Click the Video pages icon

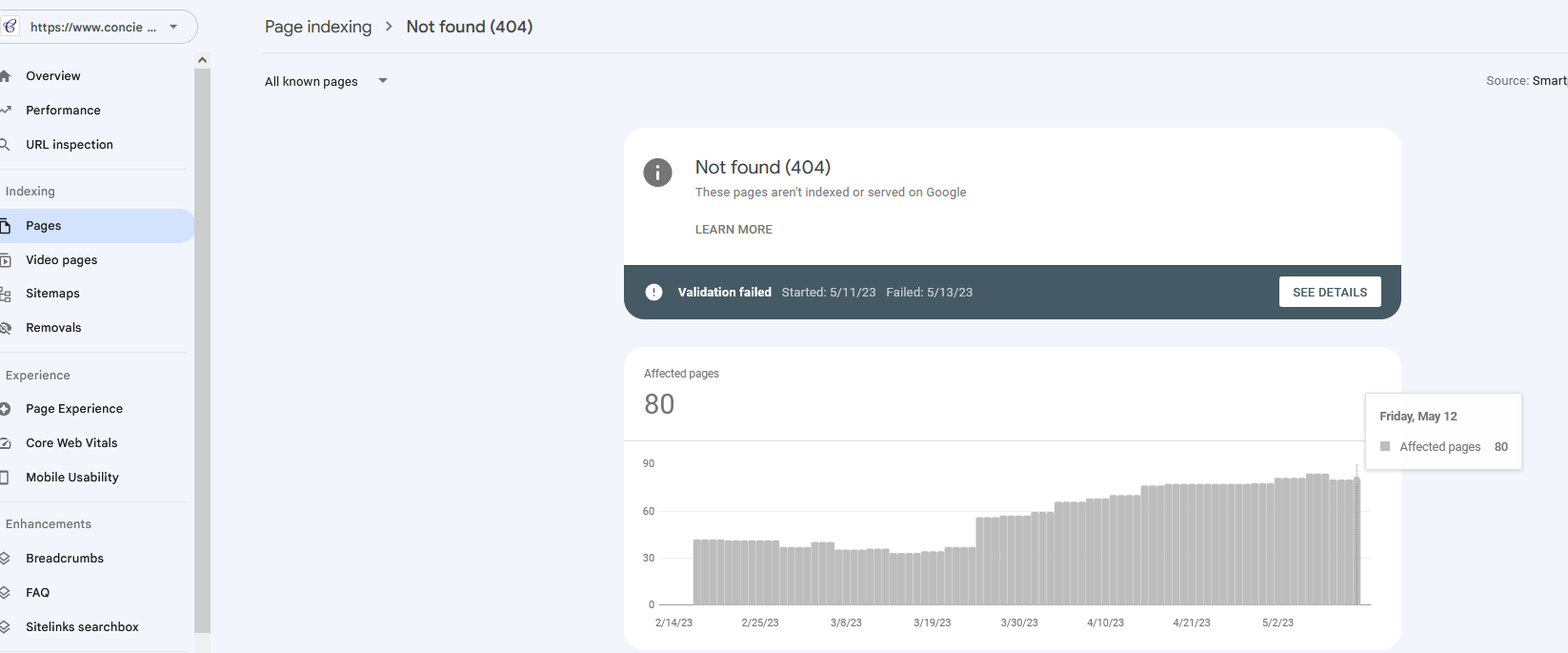[x=5, y=259]
